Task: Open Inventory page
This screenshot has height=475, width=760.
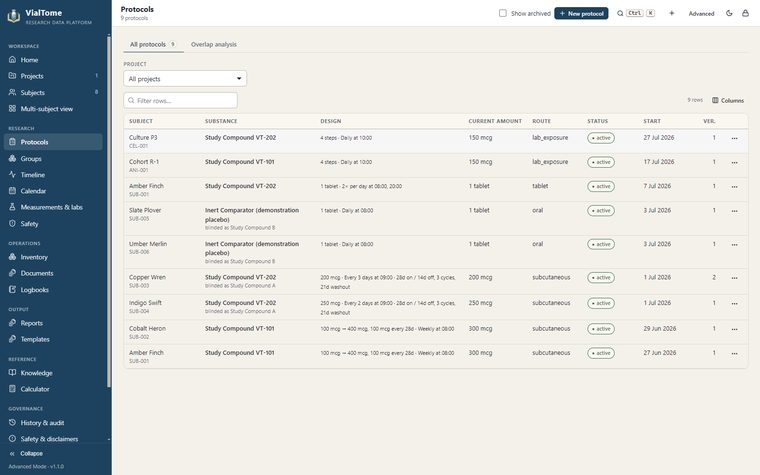Action: click(53, 257)
